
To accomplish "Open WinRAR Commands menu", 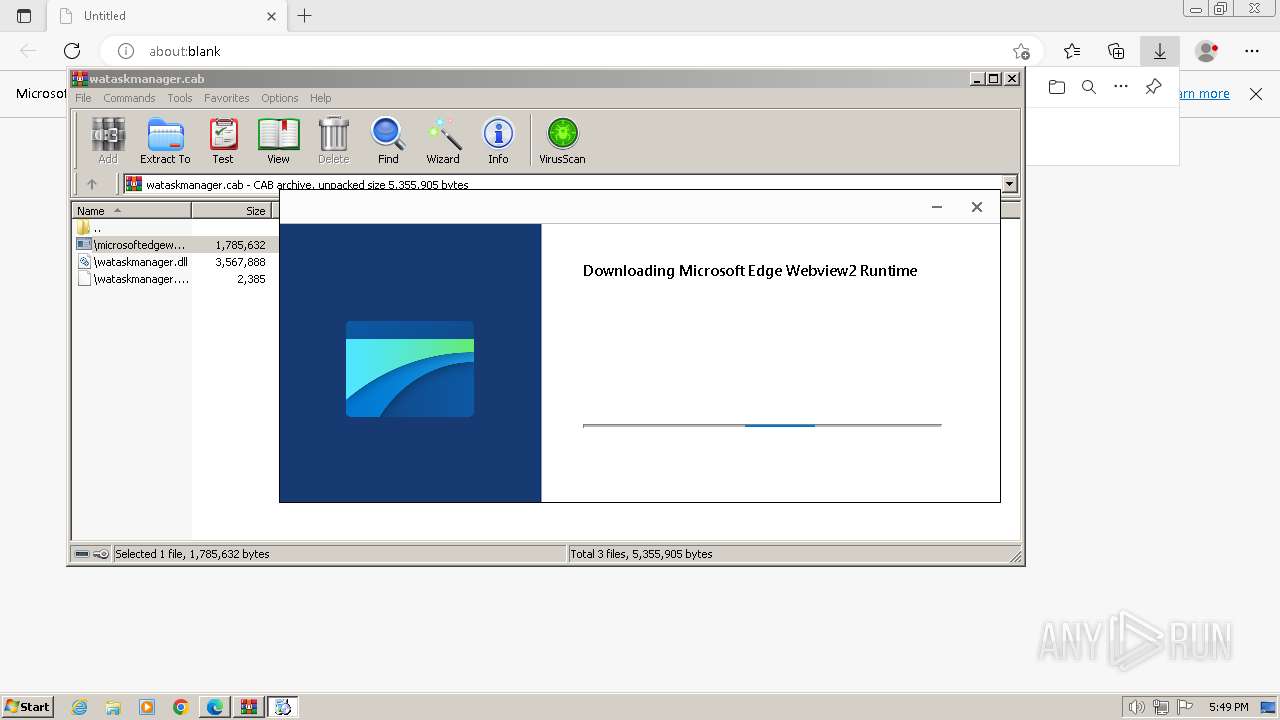I will (129, 98).
